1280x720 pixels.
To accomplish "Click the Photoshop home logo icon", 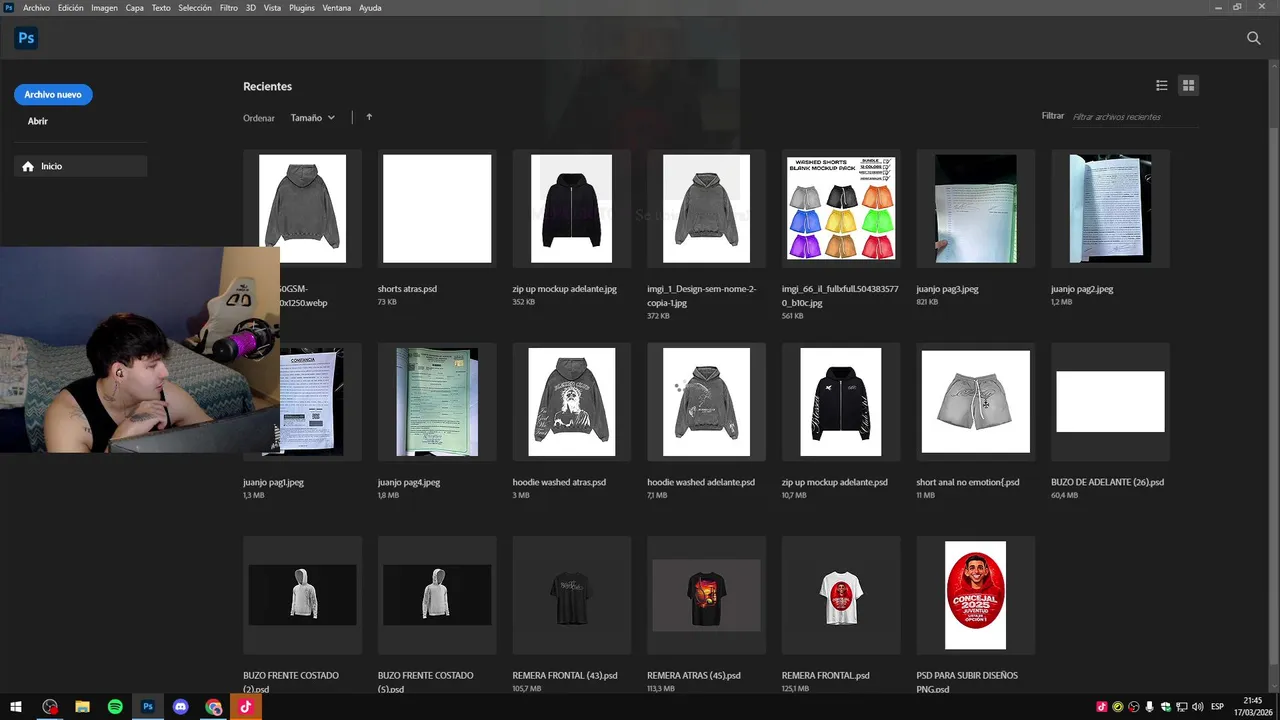I will (x=26, y=39).
